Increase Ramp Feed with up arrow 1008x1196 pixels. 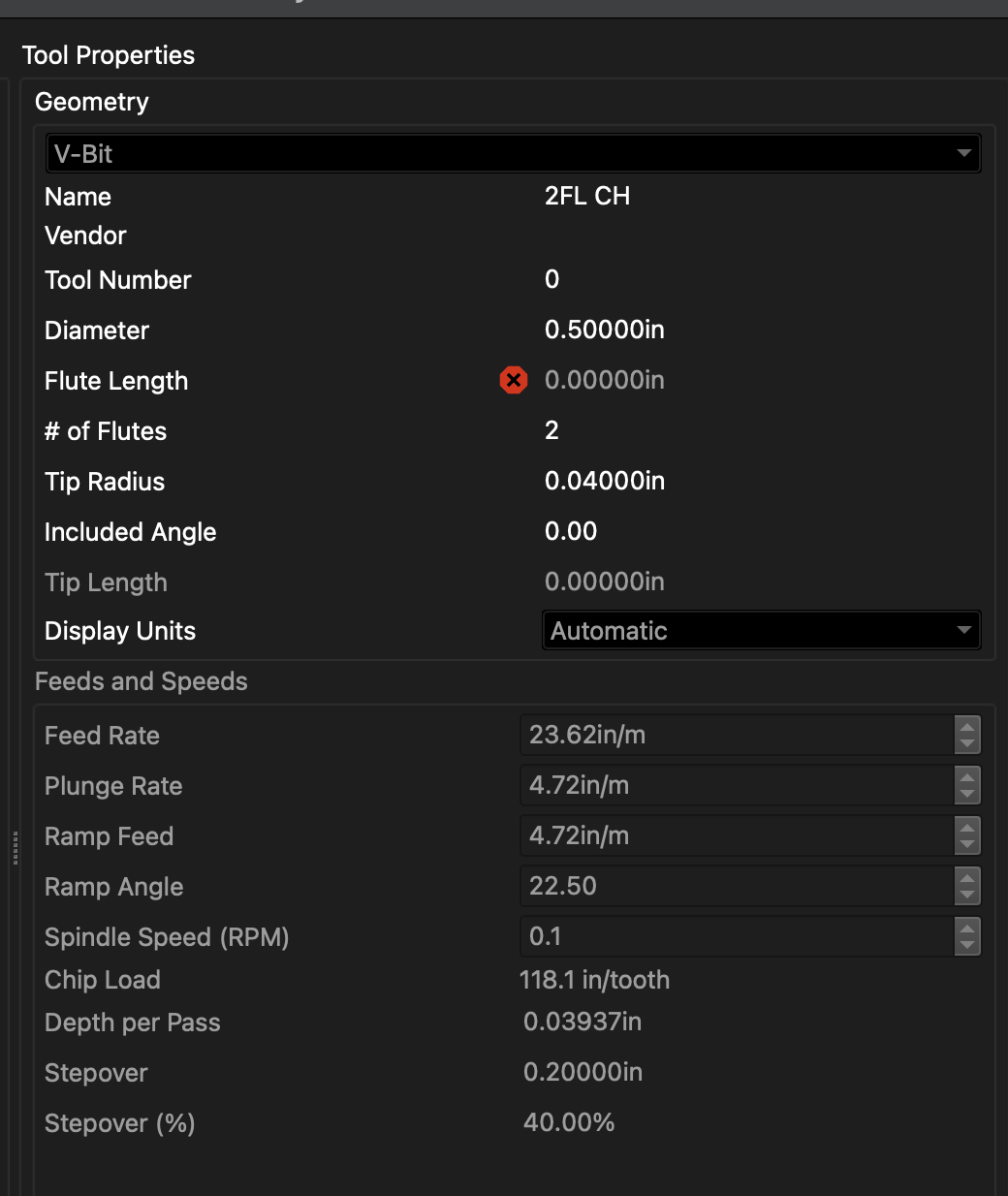[967, 827]
